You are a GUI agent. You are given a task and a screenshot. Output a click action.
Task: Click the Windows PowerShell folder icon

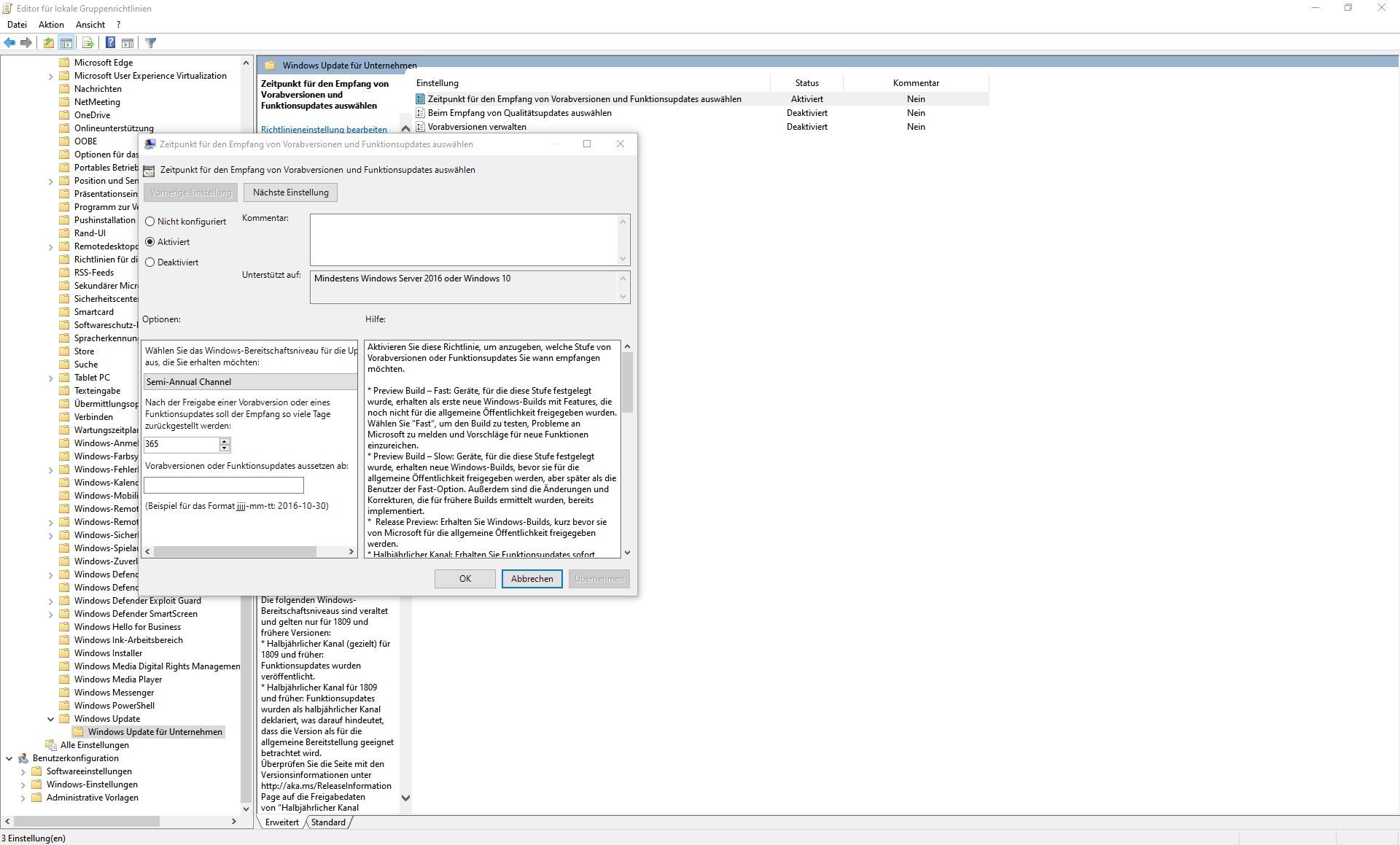(64, 706)
